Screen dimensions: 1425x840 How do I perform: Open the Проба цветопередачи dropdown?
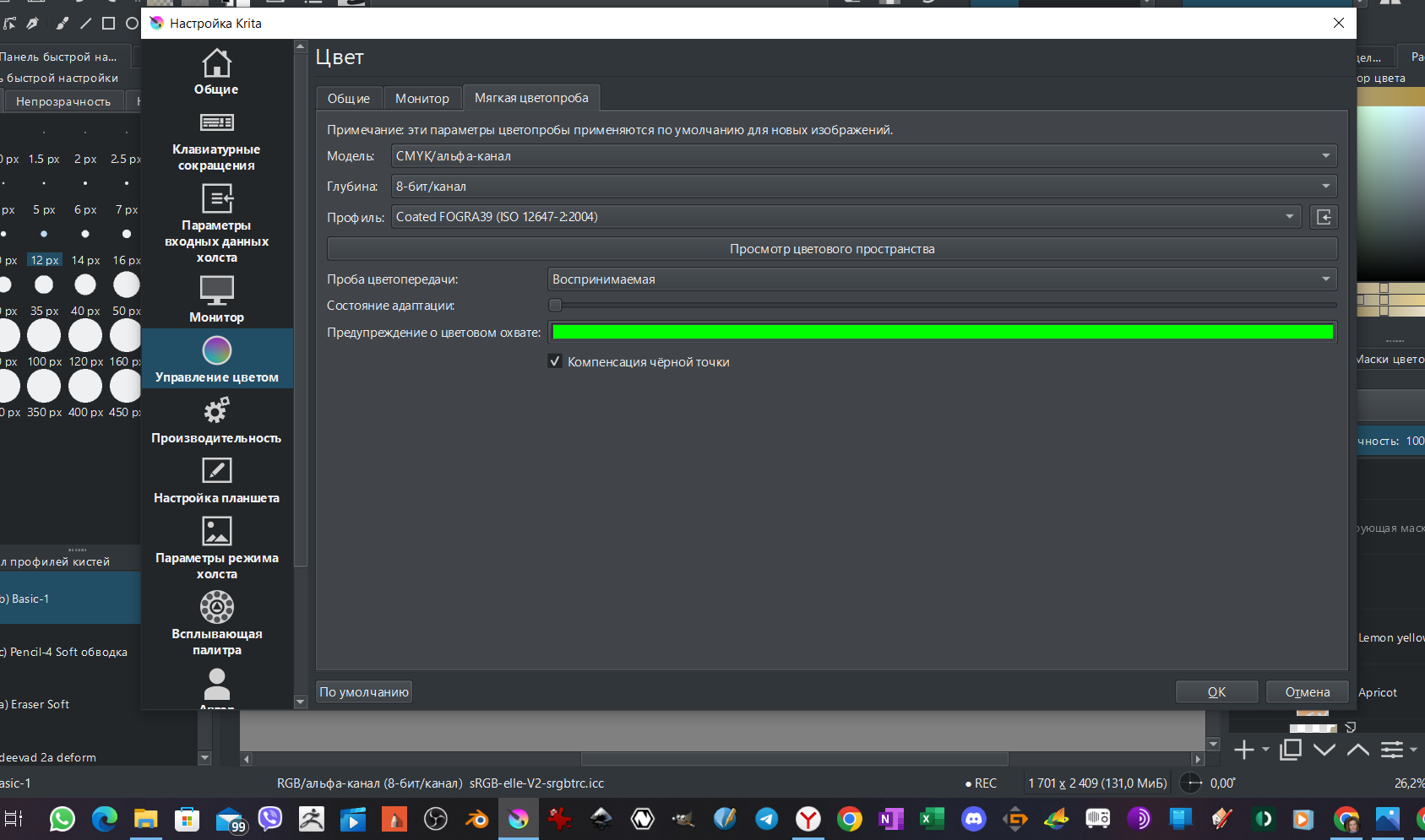click(x=942, y=279)
